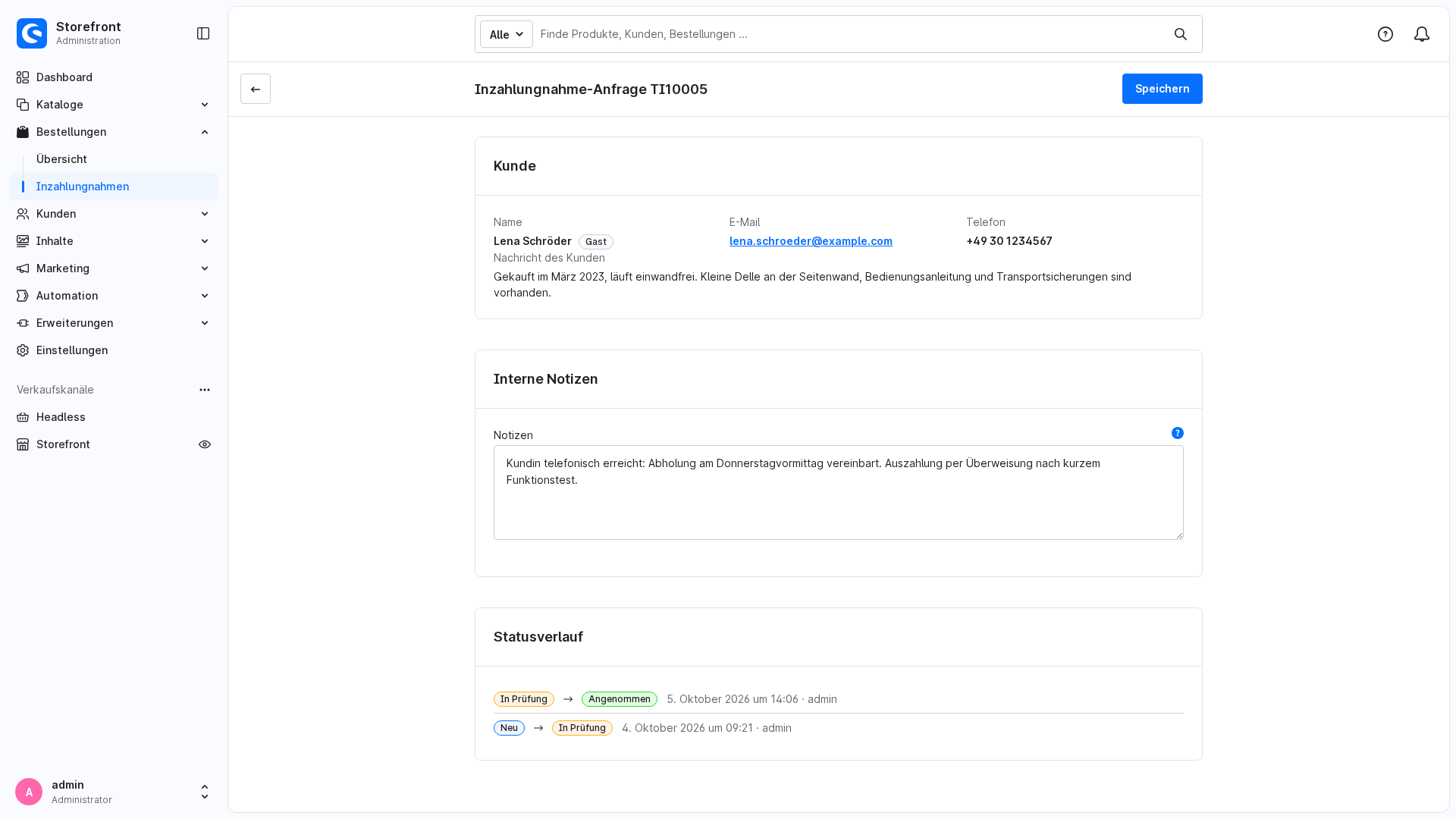Click the Einstellungen gear icon

23,350
